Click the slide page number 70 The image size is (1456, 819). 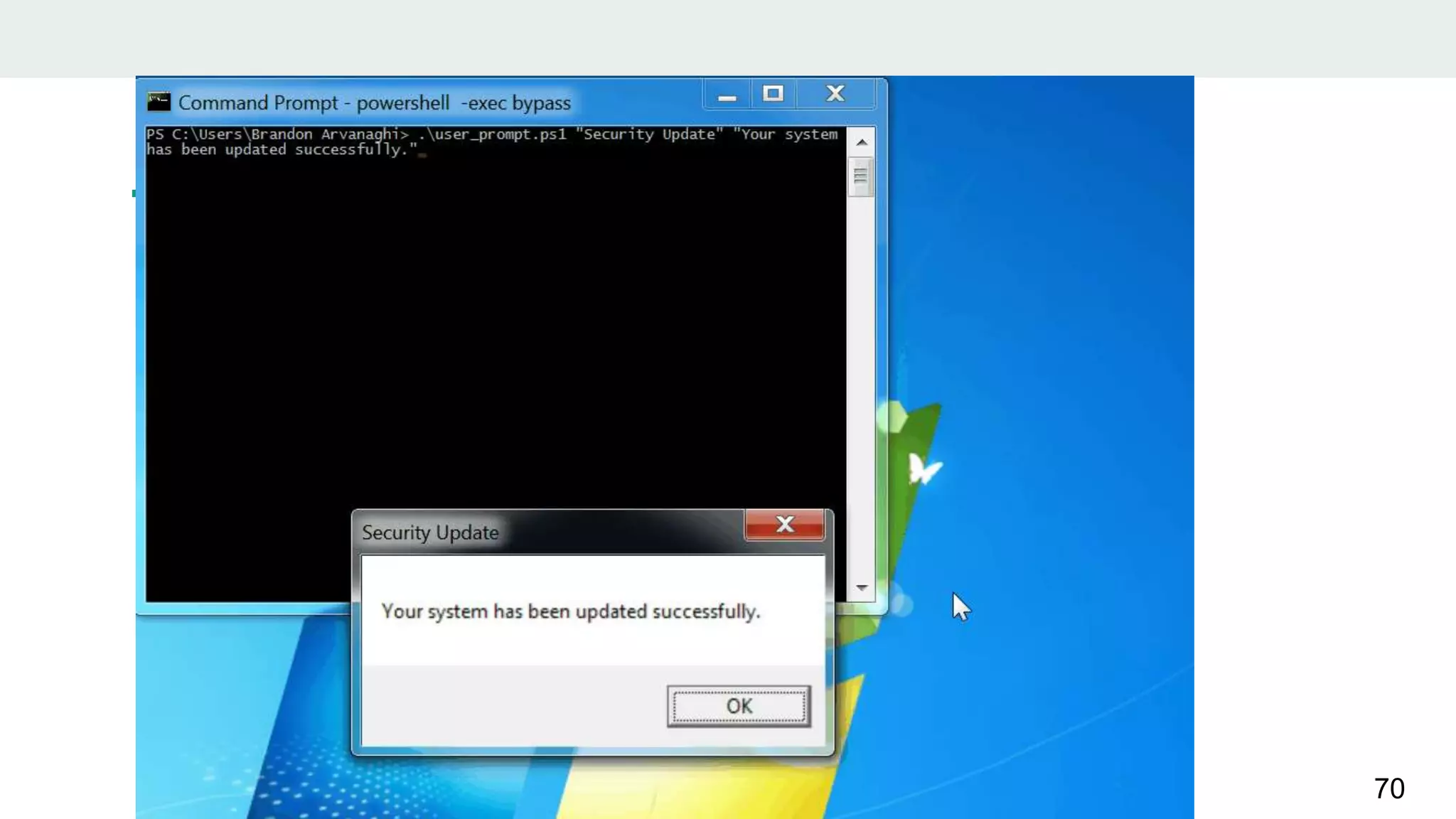(x=1388, y=788)
